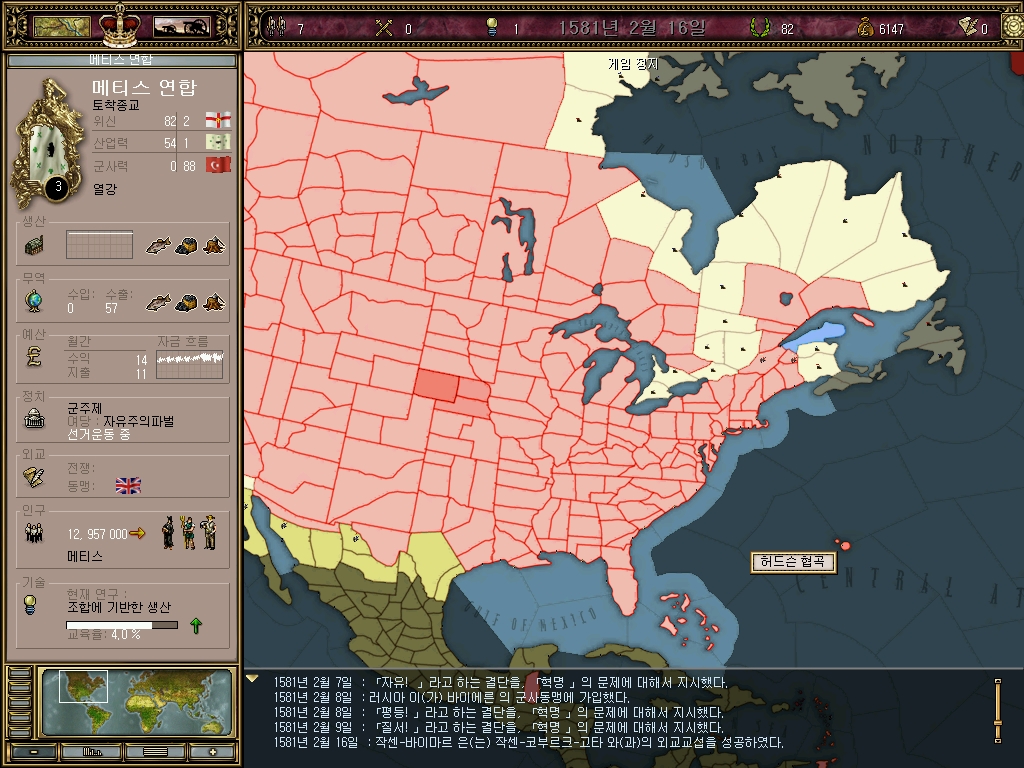Image resolution: width=1024 pixels, height=768 pixels.
Task: Click the orange population growth arrow
Action: click(x=137, y=534)
